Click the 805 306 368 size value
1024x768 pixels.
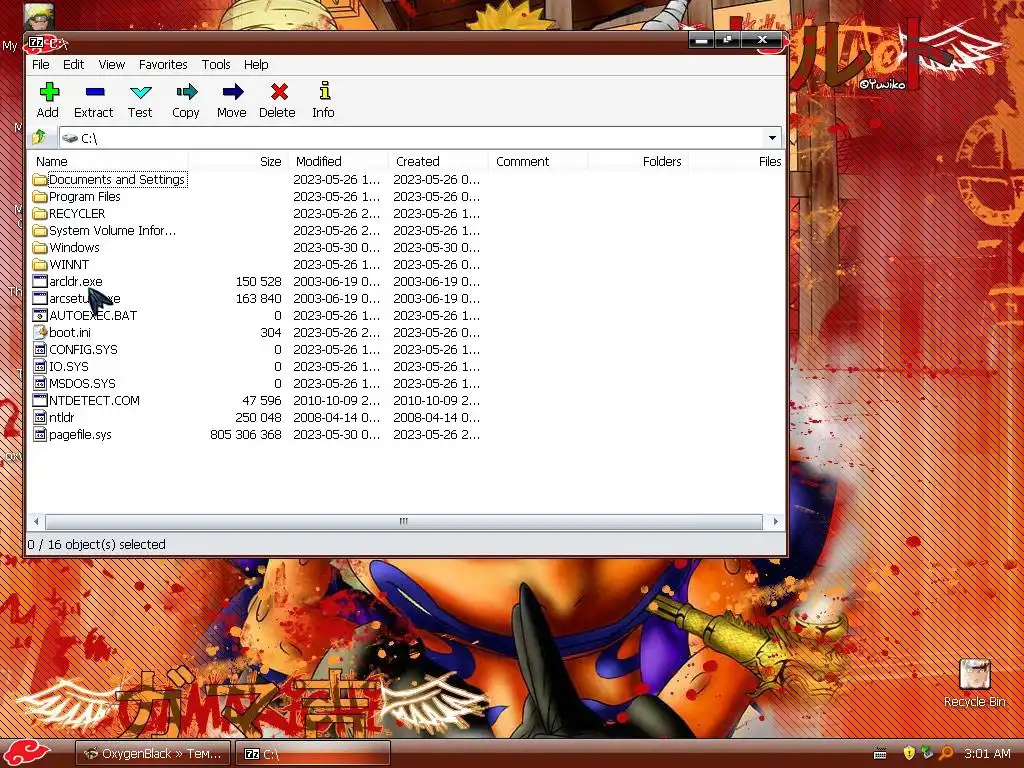[x=246, y=434]
